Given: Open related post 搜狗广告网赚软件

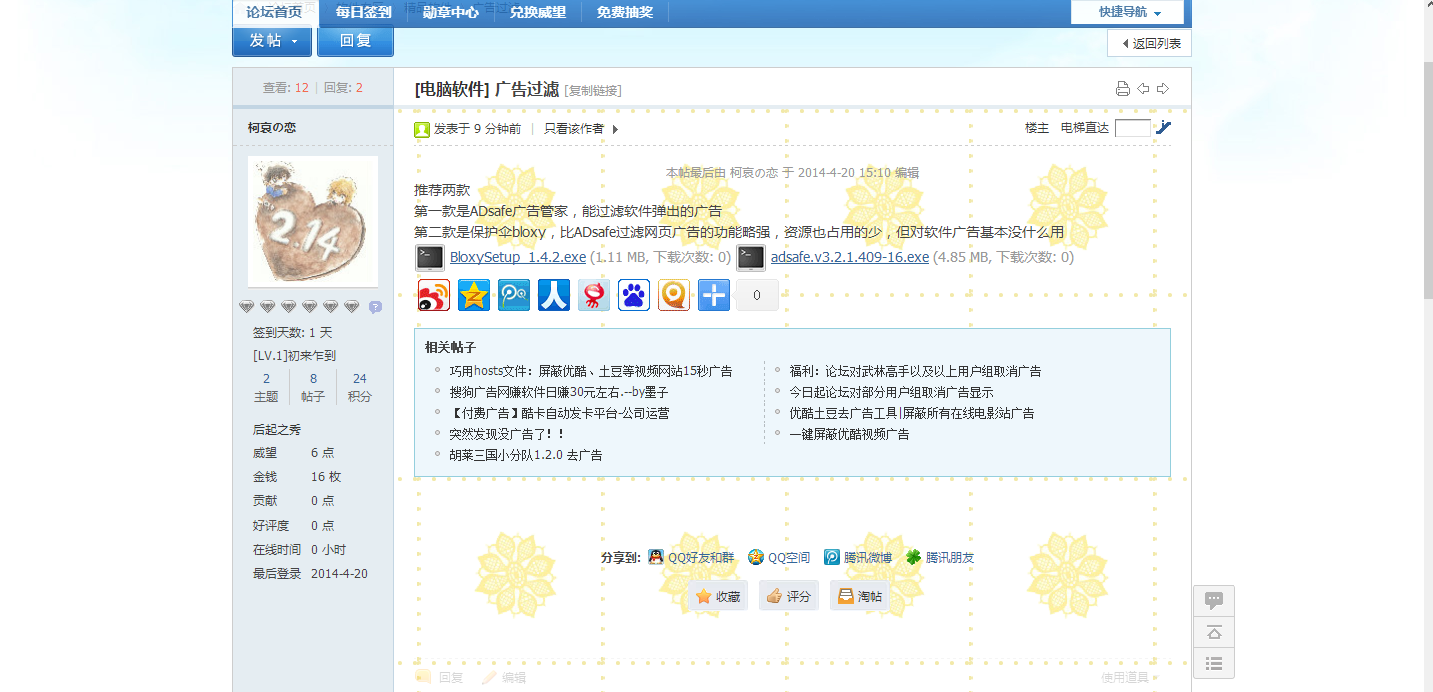Looking at the screenshot, I should point(559,392).
